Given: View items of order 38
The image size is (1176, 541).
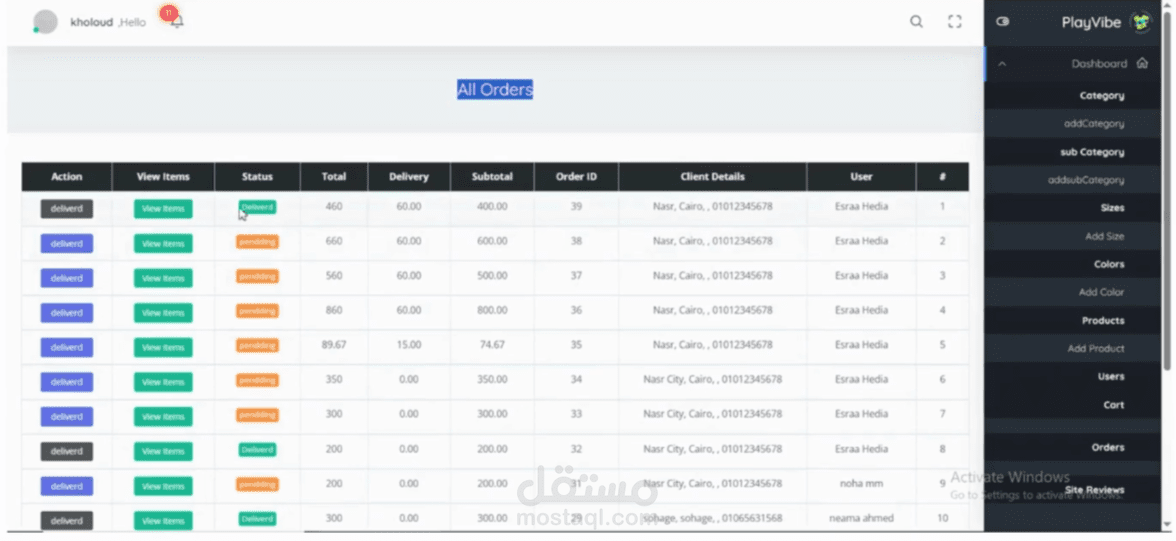Looking at the screenshot, I should (x=163, y=243).
